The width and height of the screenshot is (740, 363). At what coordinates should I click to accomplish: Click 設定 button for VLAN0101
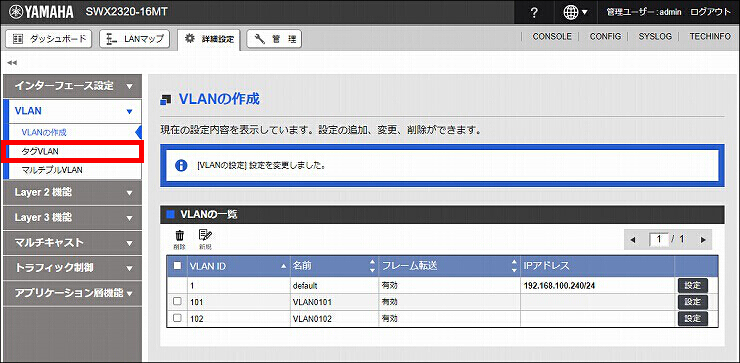tap(693, 302)
